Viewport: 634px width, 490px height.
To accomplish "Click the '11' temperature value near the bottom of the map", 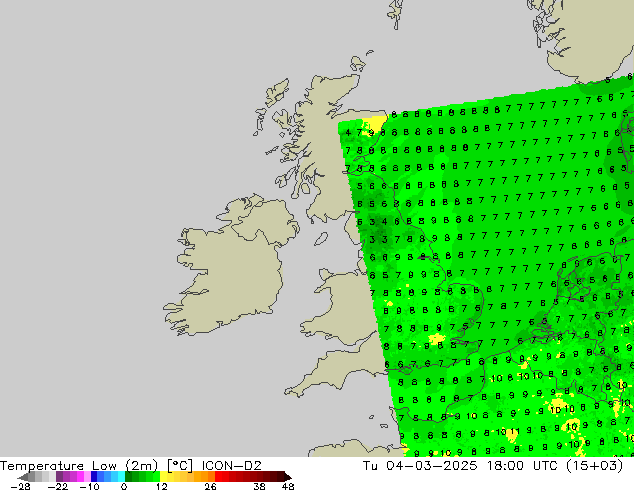I will point(514,431).
